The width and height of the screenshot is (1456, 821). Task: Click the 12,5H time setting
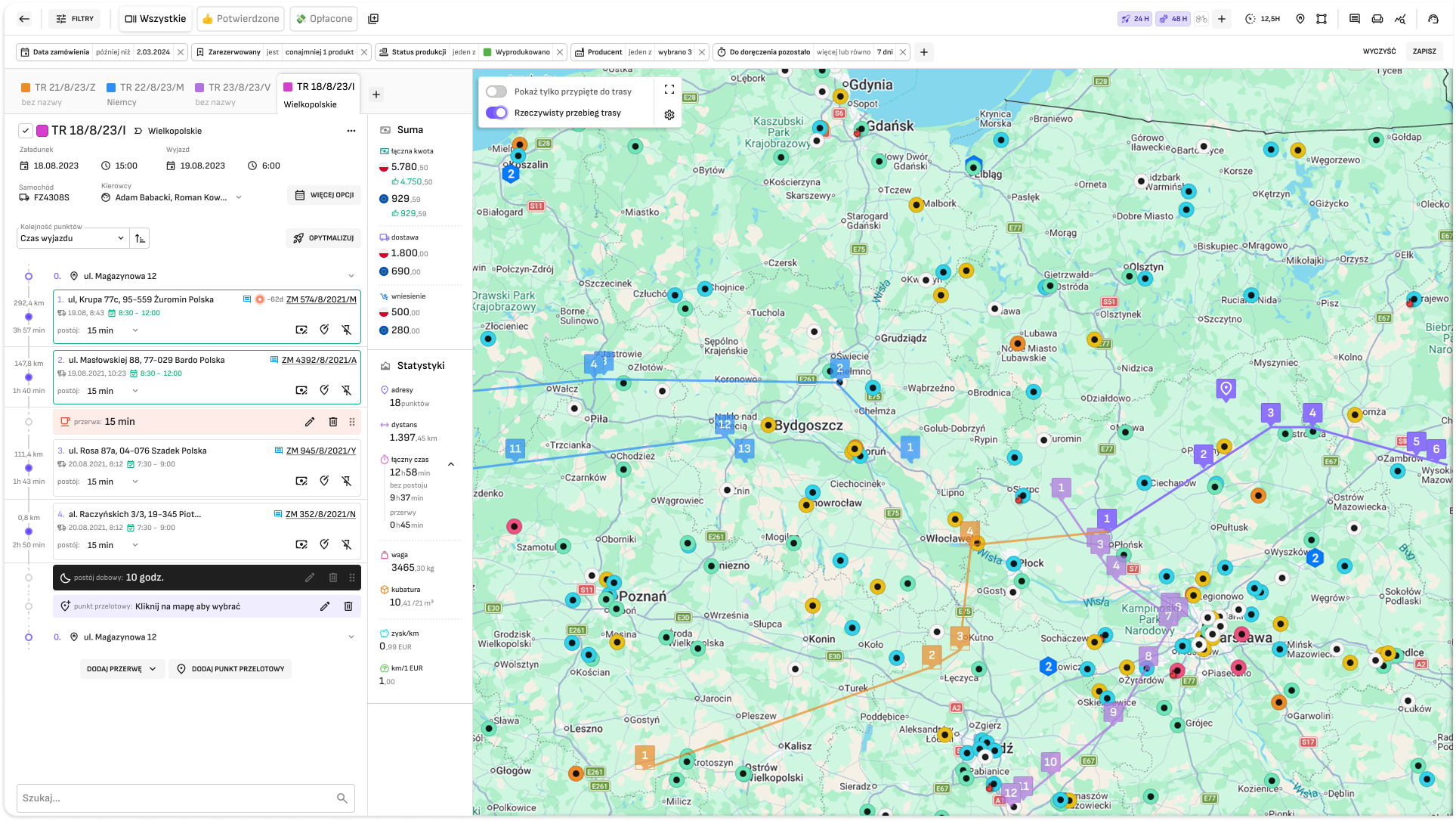click(1263, 19)
